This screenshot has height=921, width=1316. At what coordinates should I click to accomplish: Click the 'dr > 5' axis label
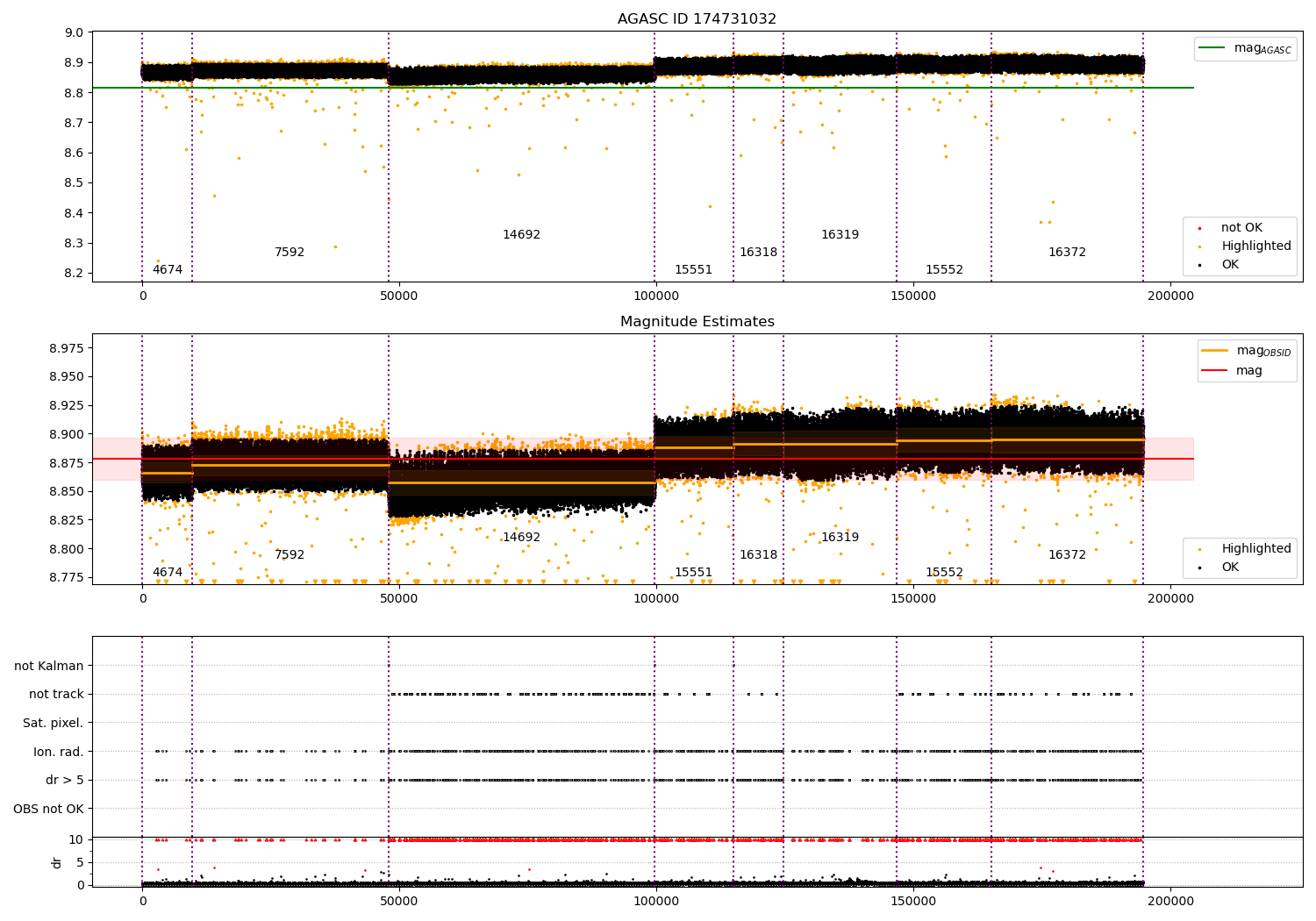[65, 781]
